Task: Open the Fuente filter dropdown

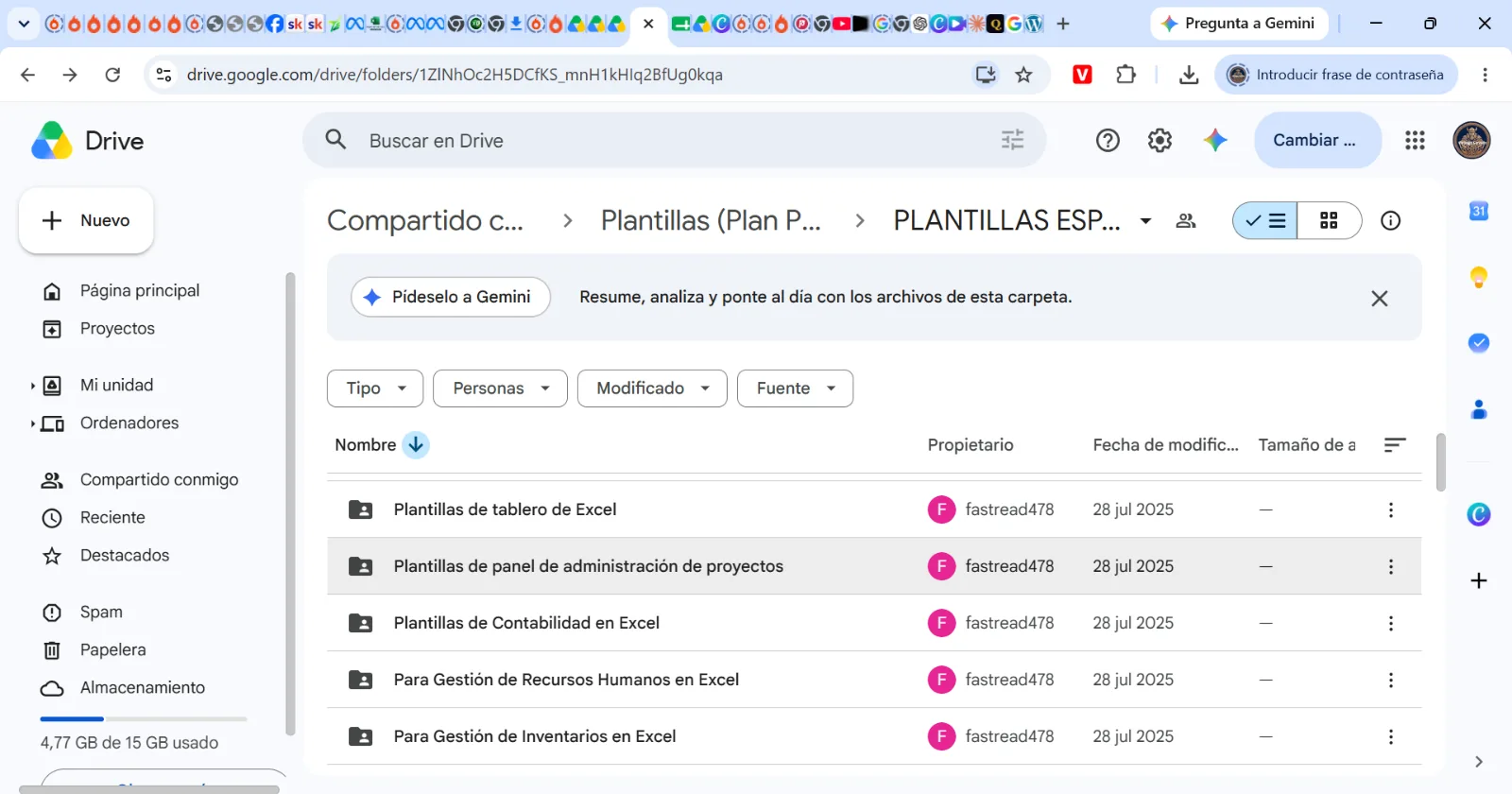Action: (x=795, y=388)
